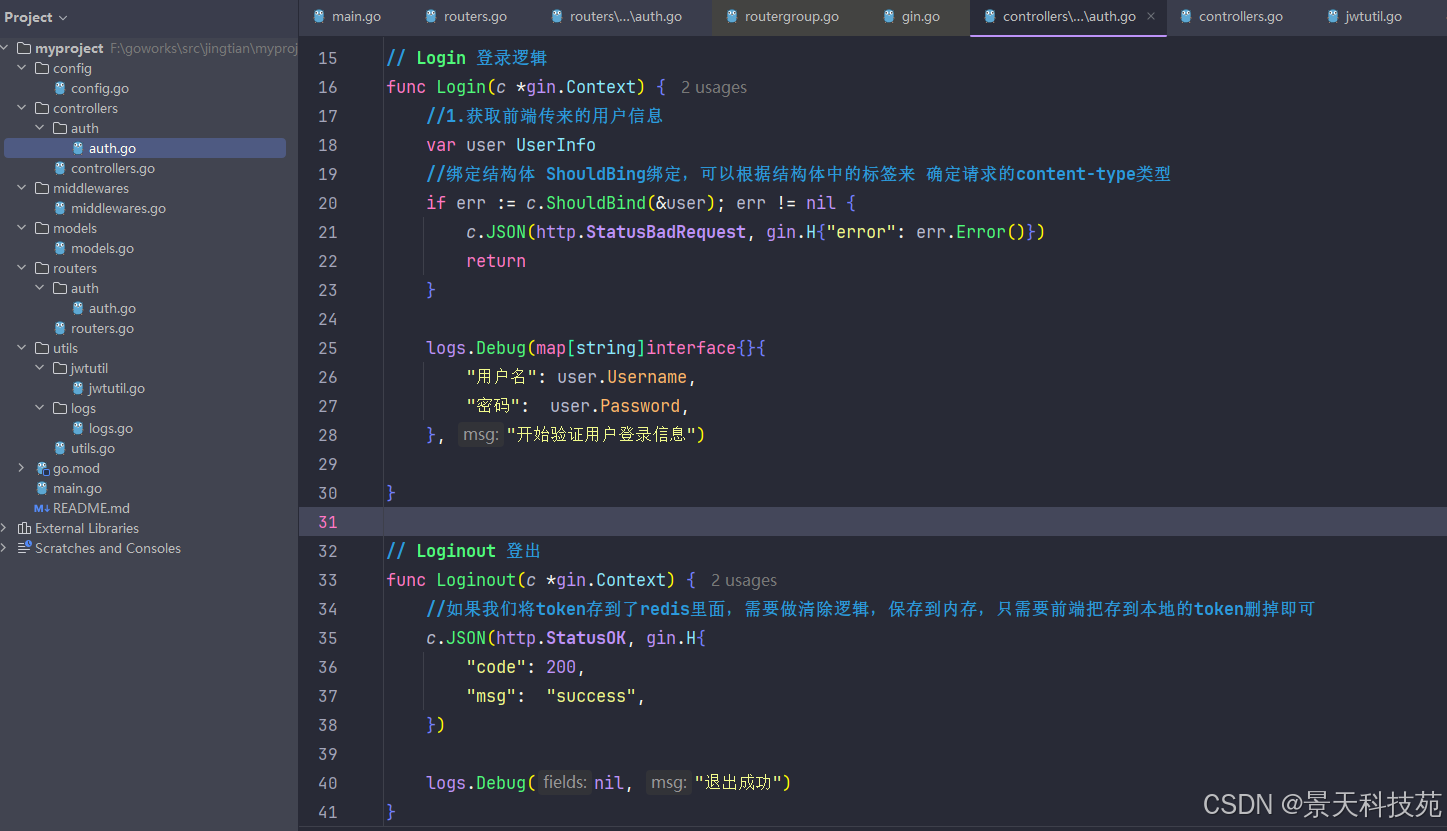Open middlewares.go file
The image size is (1447, 831).
[118, 208]
